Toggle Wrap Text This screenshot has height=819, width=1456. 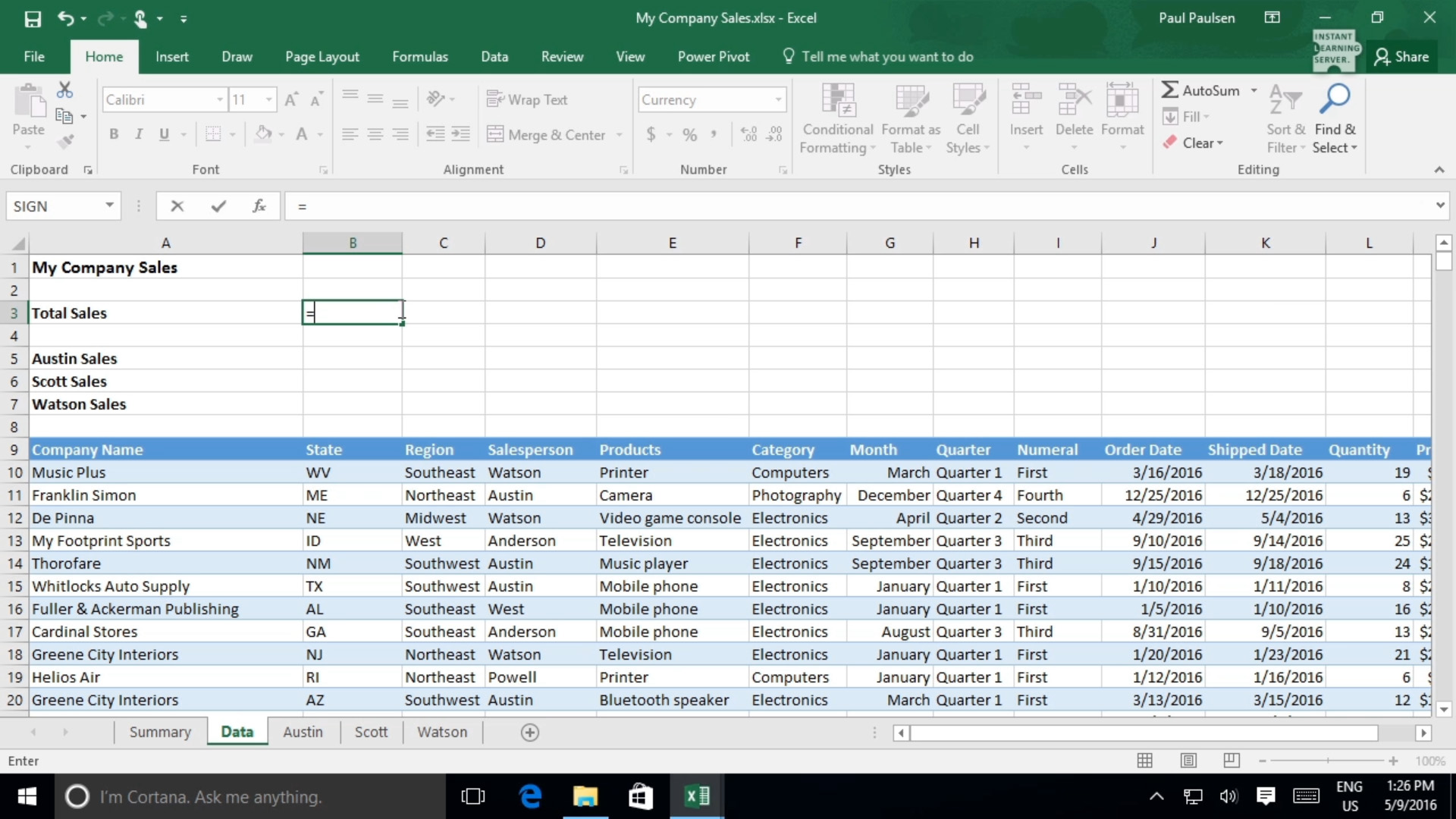coord(527,99)
